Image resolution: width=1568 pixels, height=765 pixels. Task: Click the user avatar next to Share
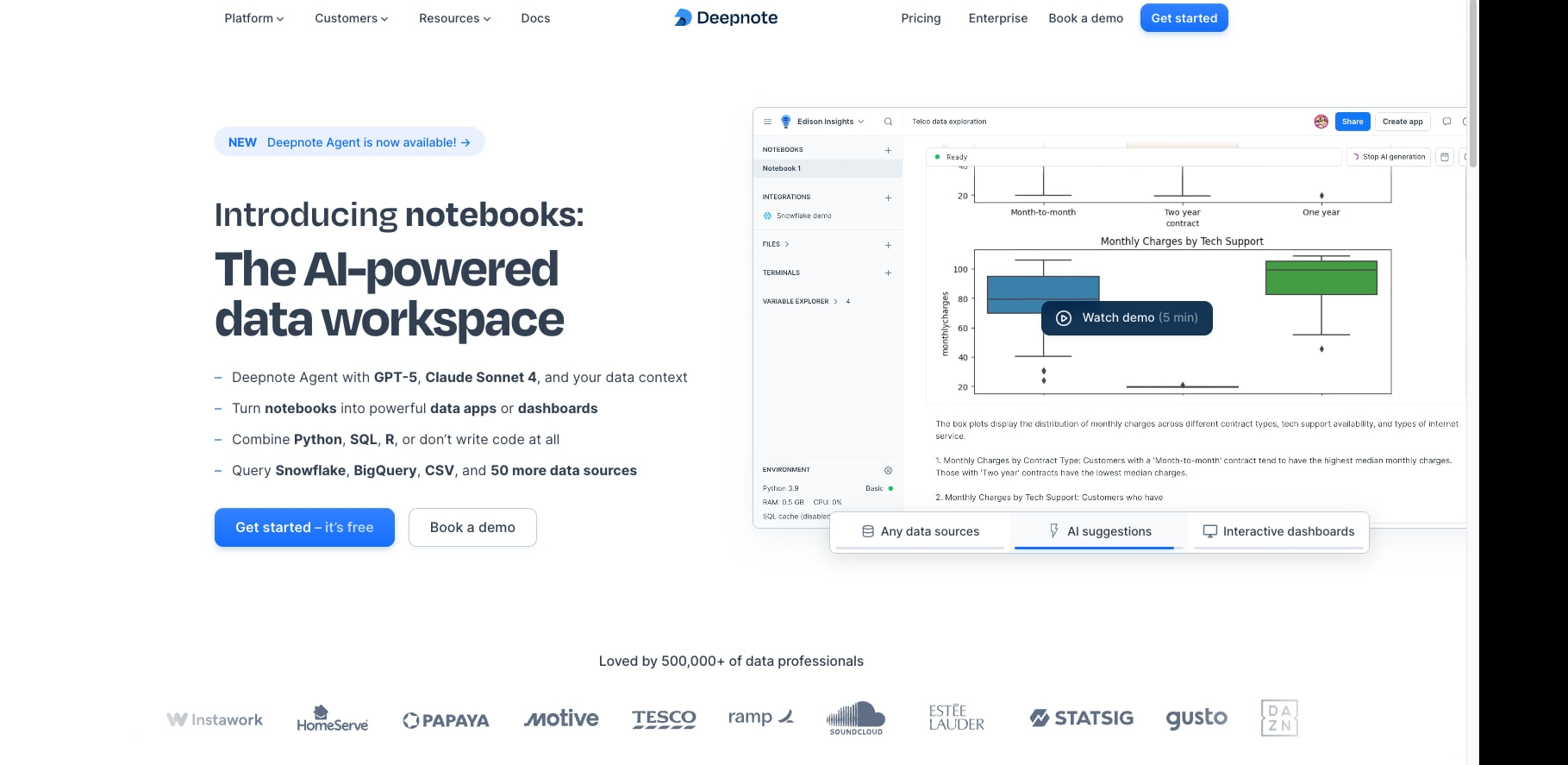click(1321, 122)
